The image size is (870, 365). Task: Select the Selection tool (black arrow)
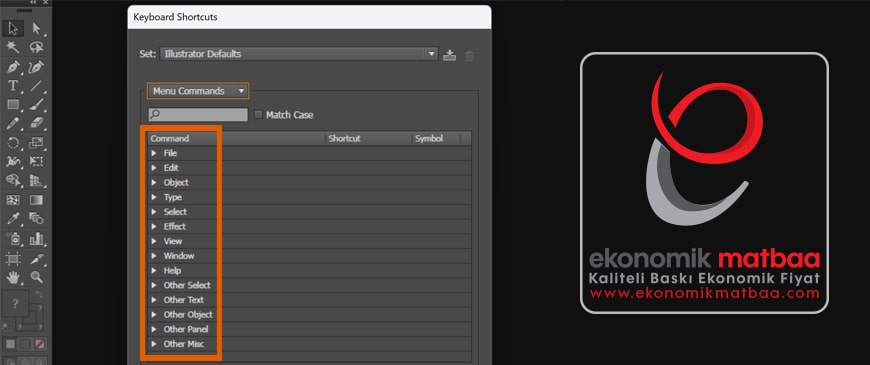(13, 28)
